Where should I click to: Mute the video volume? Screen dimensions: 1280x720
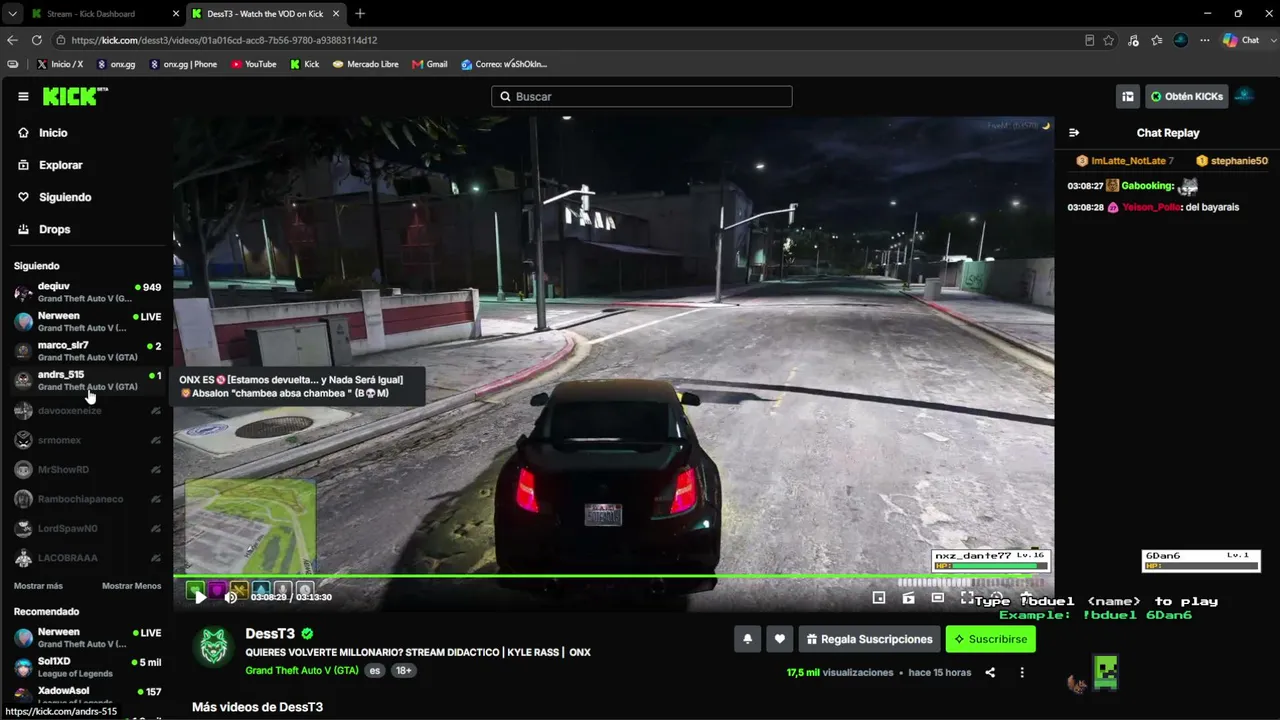point(231,597)
